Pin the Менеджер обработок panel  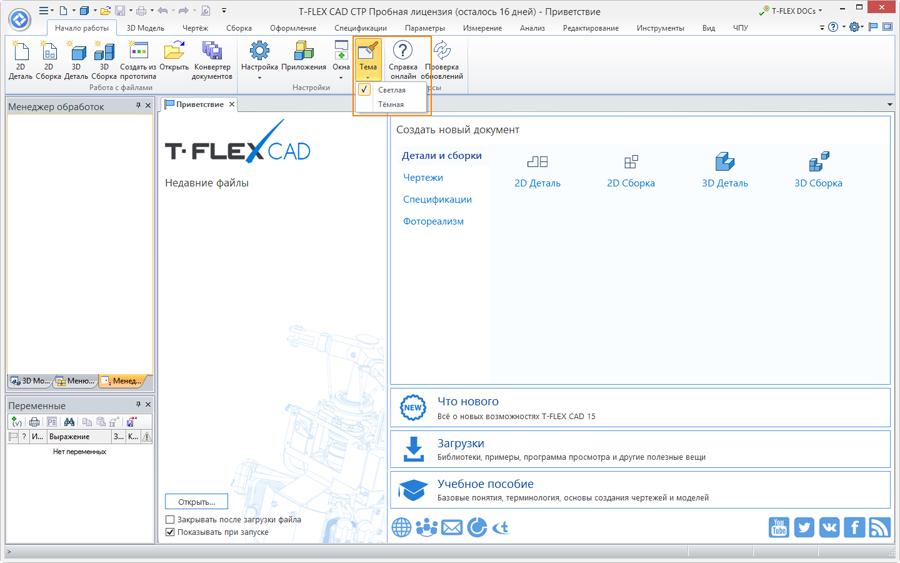click(138, 106)
